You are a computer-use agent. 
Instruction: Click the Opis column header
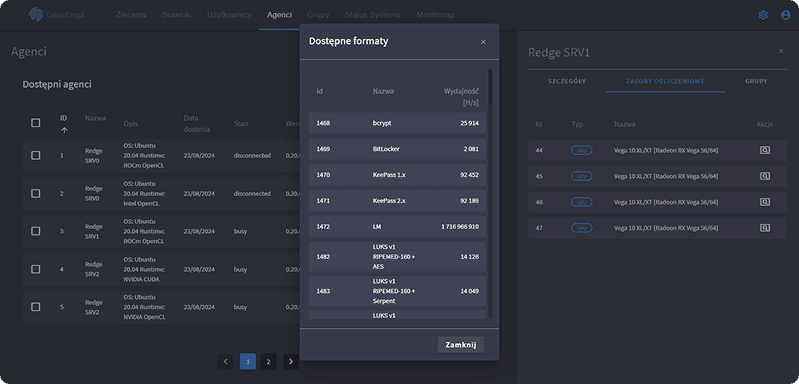point(130,124)
